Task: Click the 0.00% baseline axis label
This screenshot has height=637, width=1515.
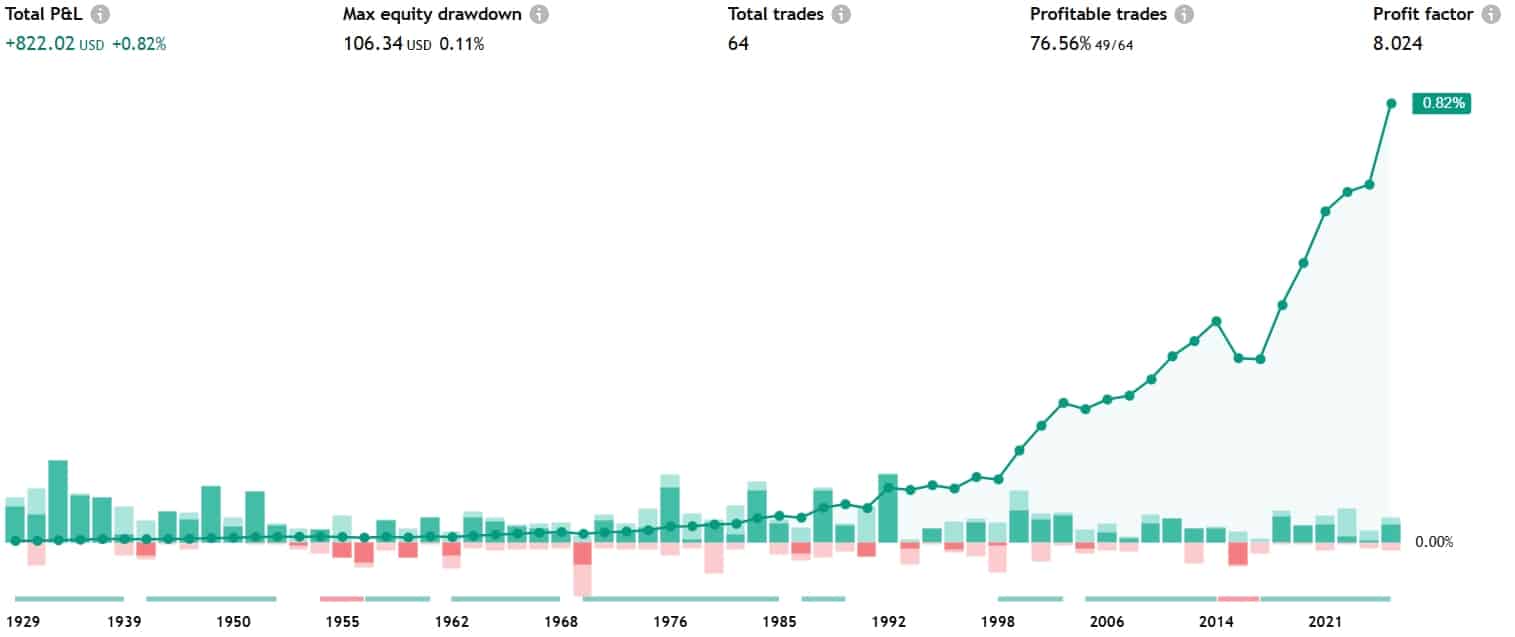Action: 1434,542
